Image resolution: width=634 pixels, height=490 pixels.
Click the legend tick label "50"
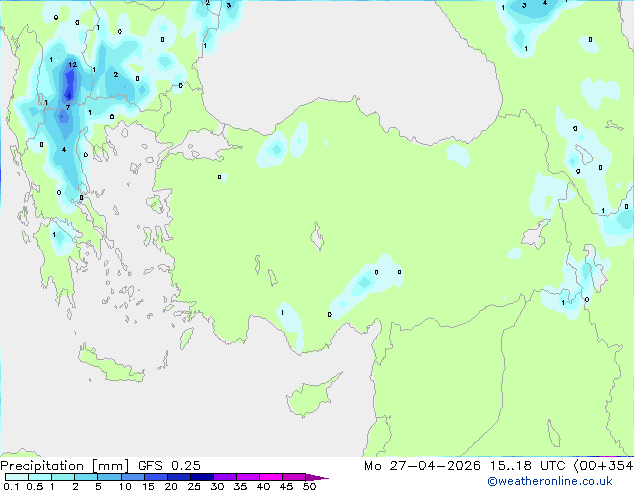pyautogui.click(x=309, y=486)
